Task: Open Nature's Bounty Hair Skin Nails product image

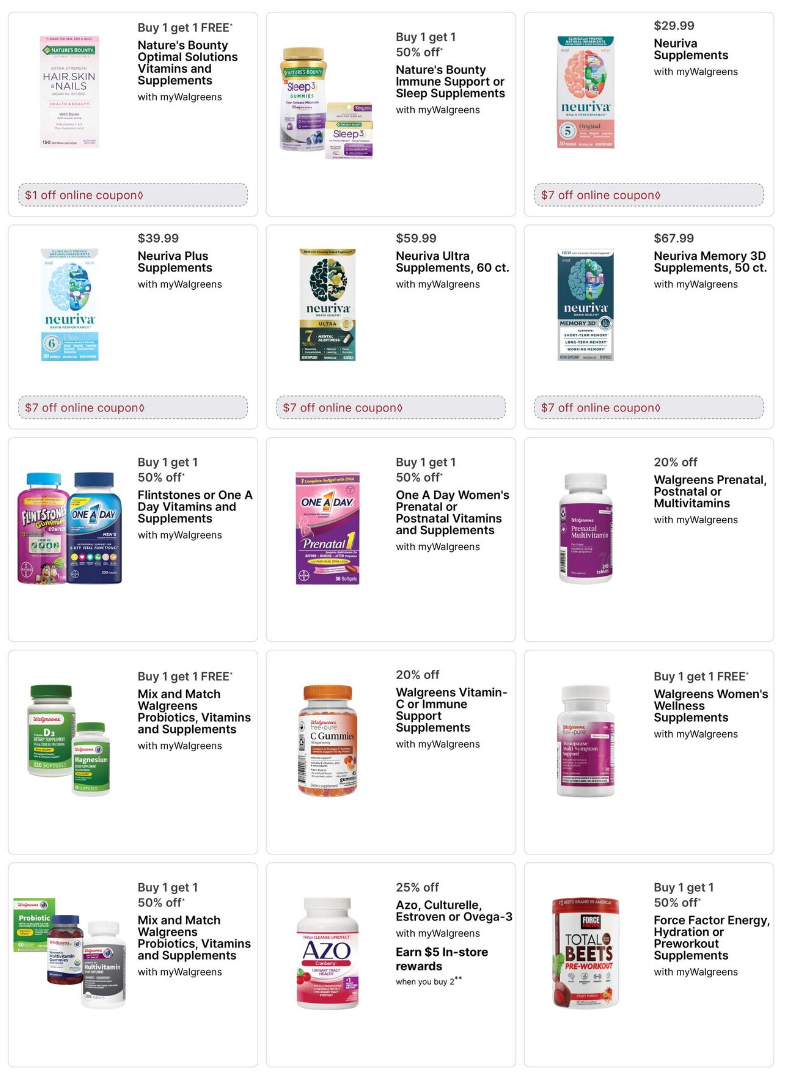Action: click(69, 92)
